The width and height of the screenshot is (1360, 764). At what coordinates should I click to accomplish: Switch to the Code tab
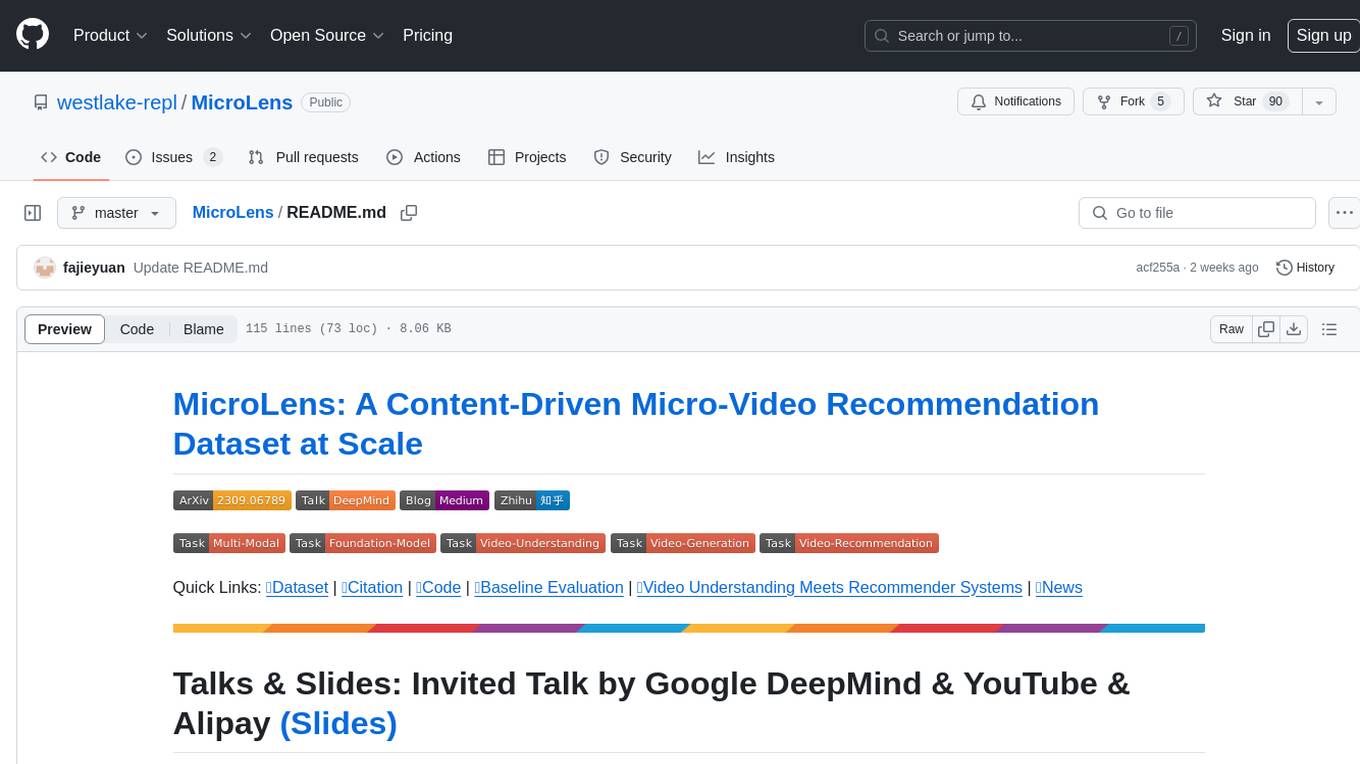[x=71, y=157]
